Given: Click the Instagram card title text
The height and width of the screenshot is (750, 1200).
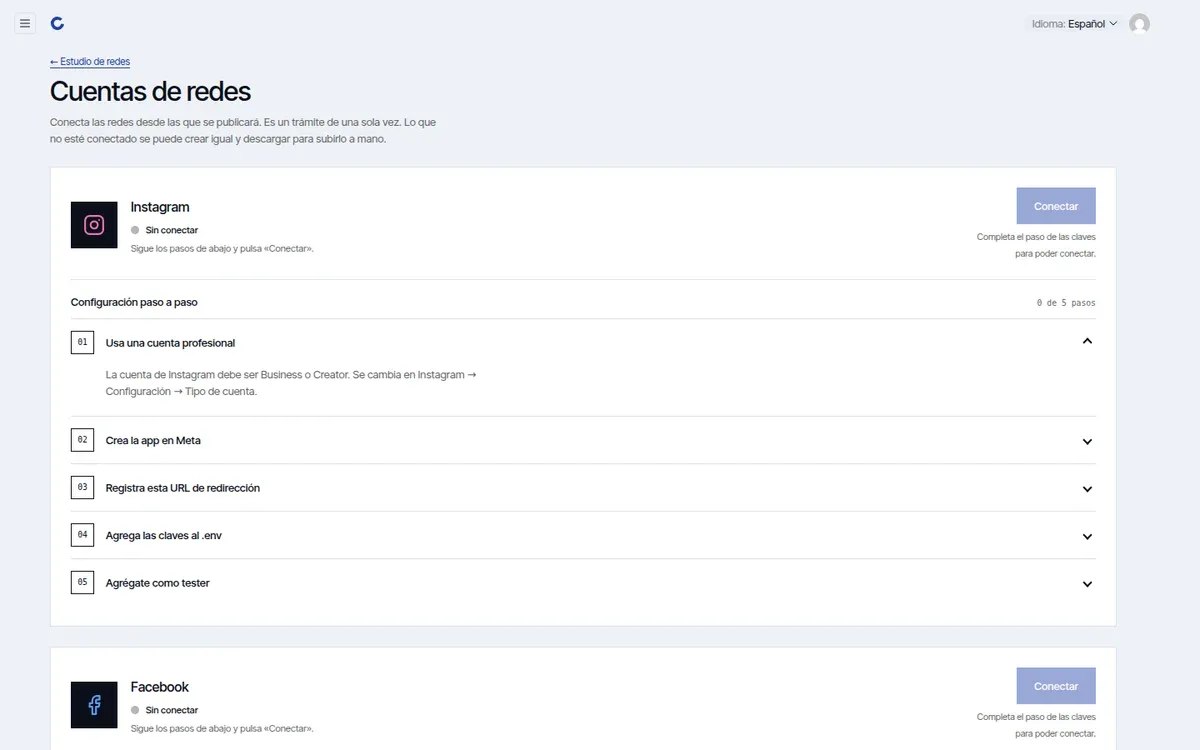Looking at the screenshot, I should tap(160, 207).
